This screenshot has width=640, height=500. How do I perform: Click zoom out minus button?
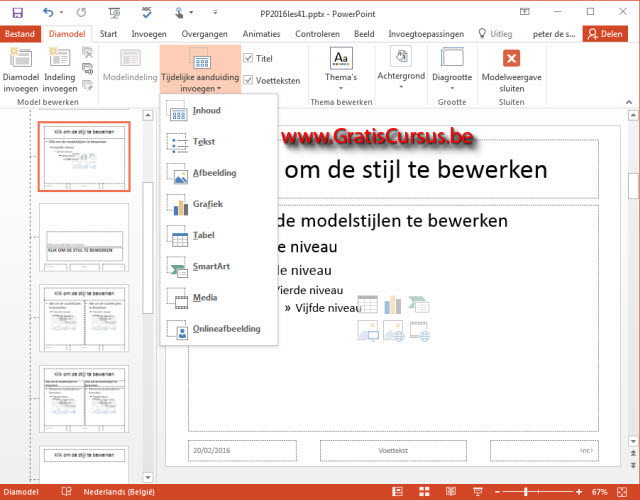pyautogui.click(x=498, y=492)
